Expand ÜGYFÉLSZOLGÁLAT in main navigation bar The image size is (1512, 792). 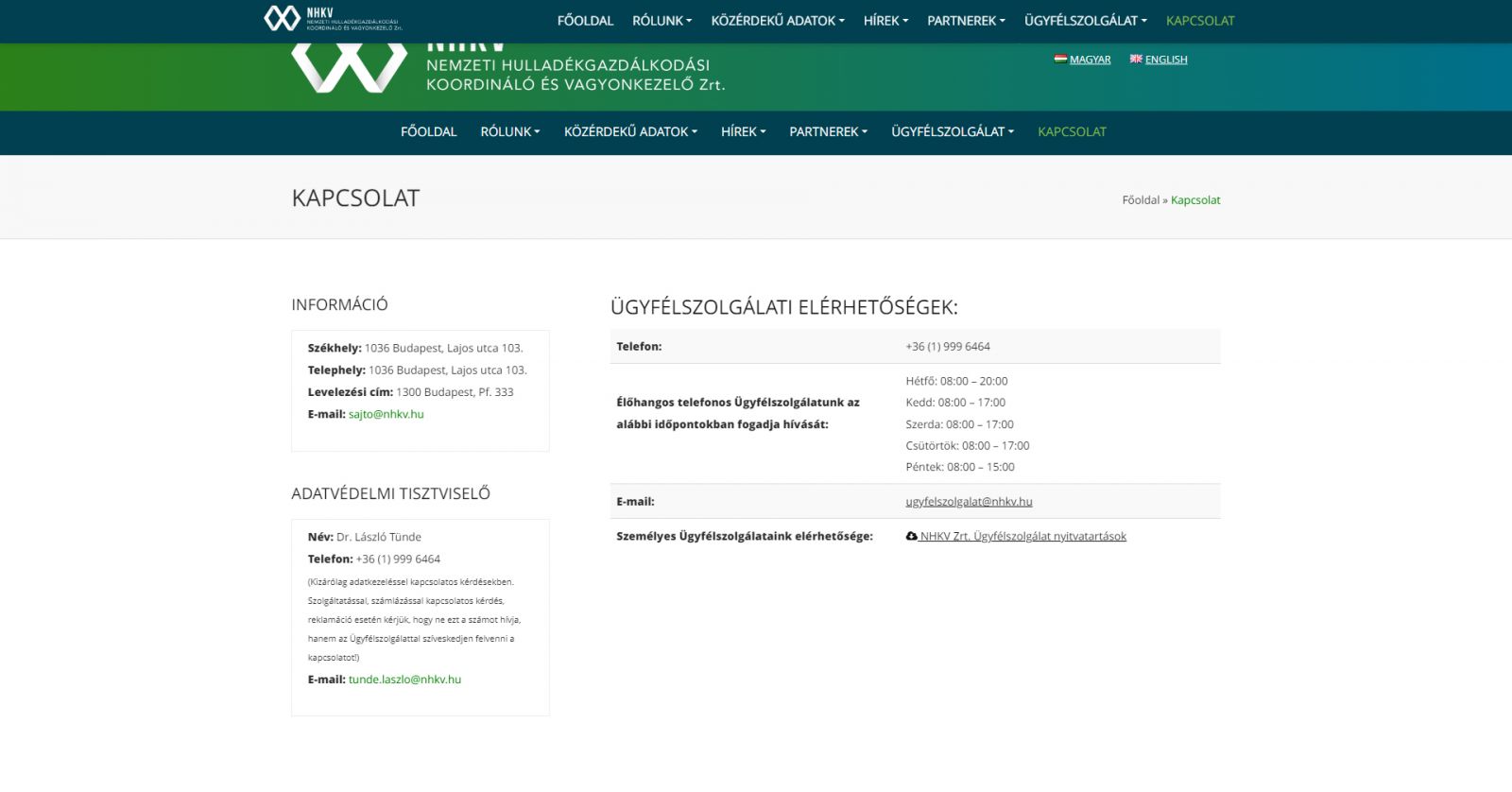click(953, 132)
